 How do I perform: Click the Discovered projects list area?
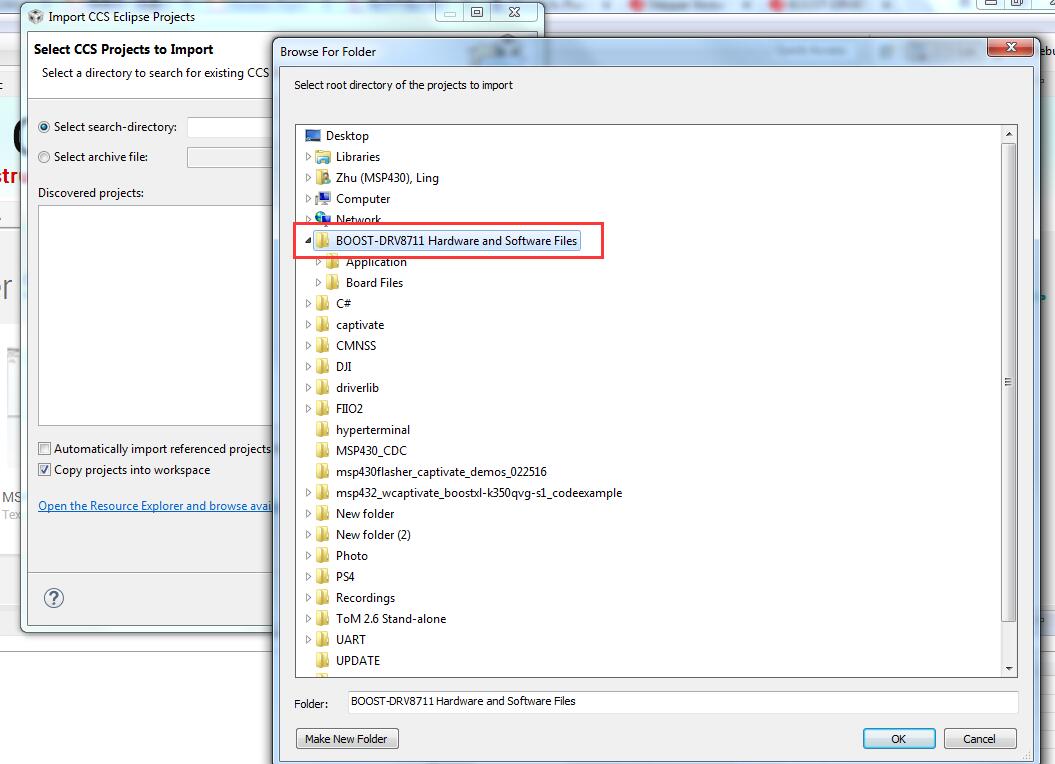pyautogui.click(x=155, y=315)
